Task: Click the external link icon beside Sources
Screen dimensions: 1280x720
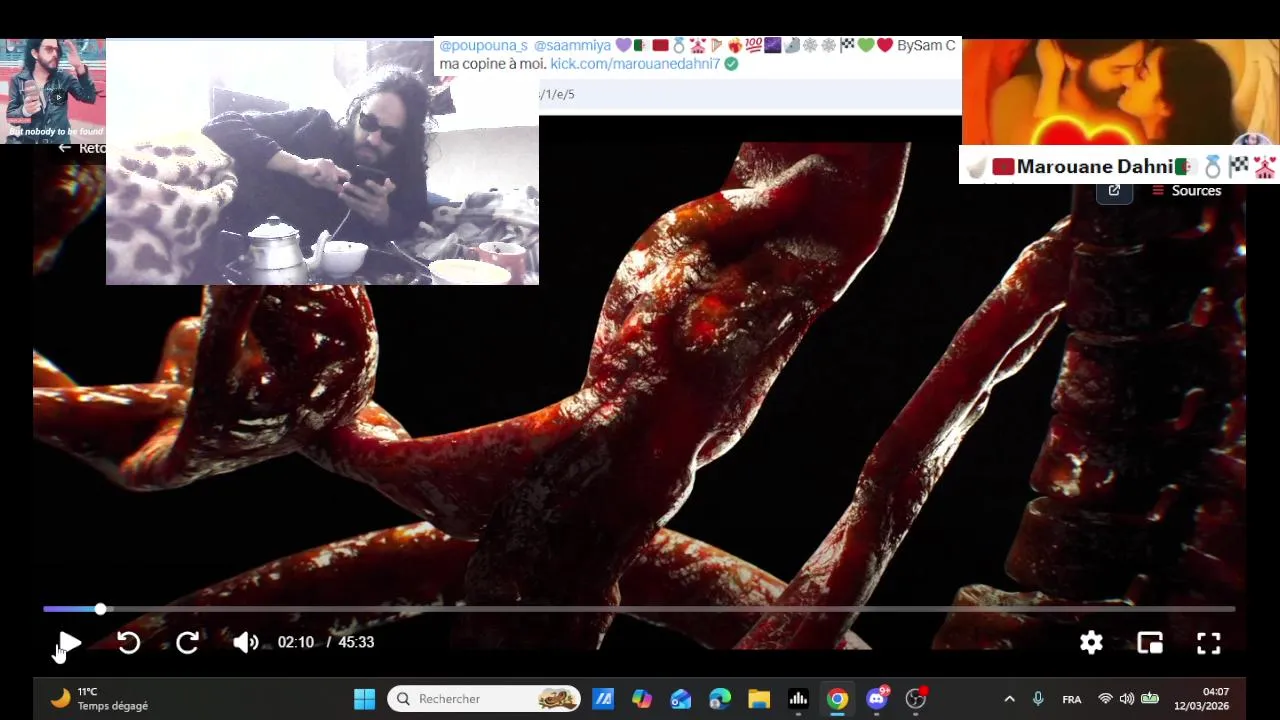Action: [x=1114, y=190]
